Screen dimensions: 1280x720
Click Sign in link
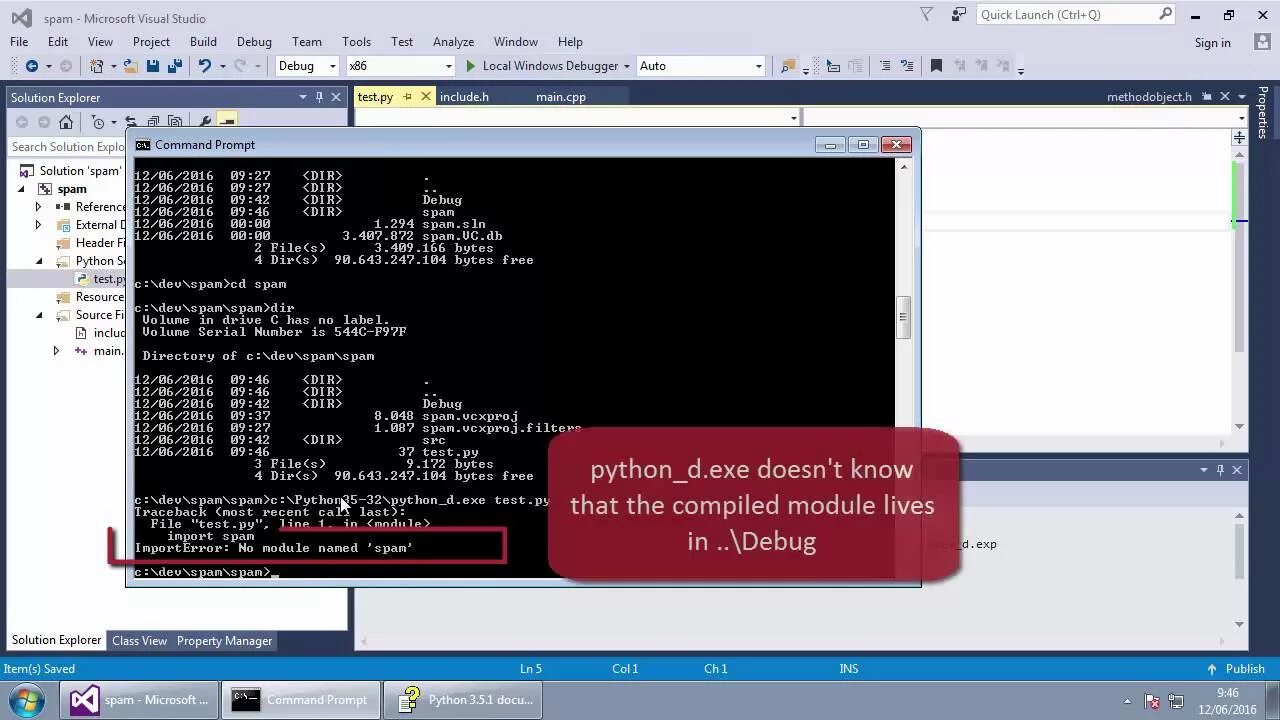[x=1212, y=43]
